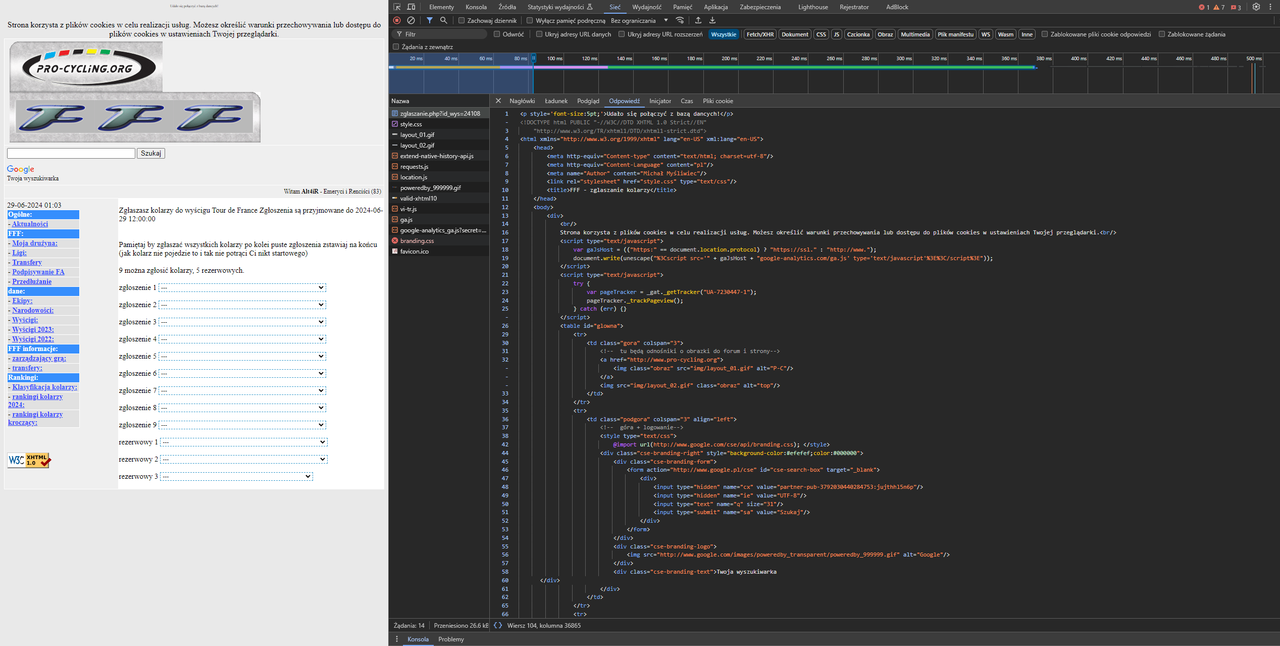Enable the Zachowaj dziennik checkbox
This screenshot has width=1280, height=646.
tap(461, 20)
